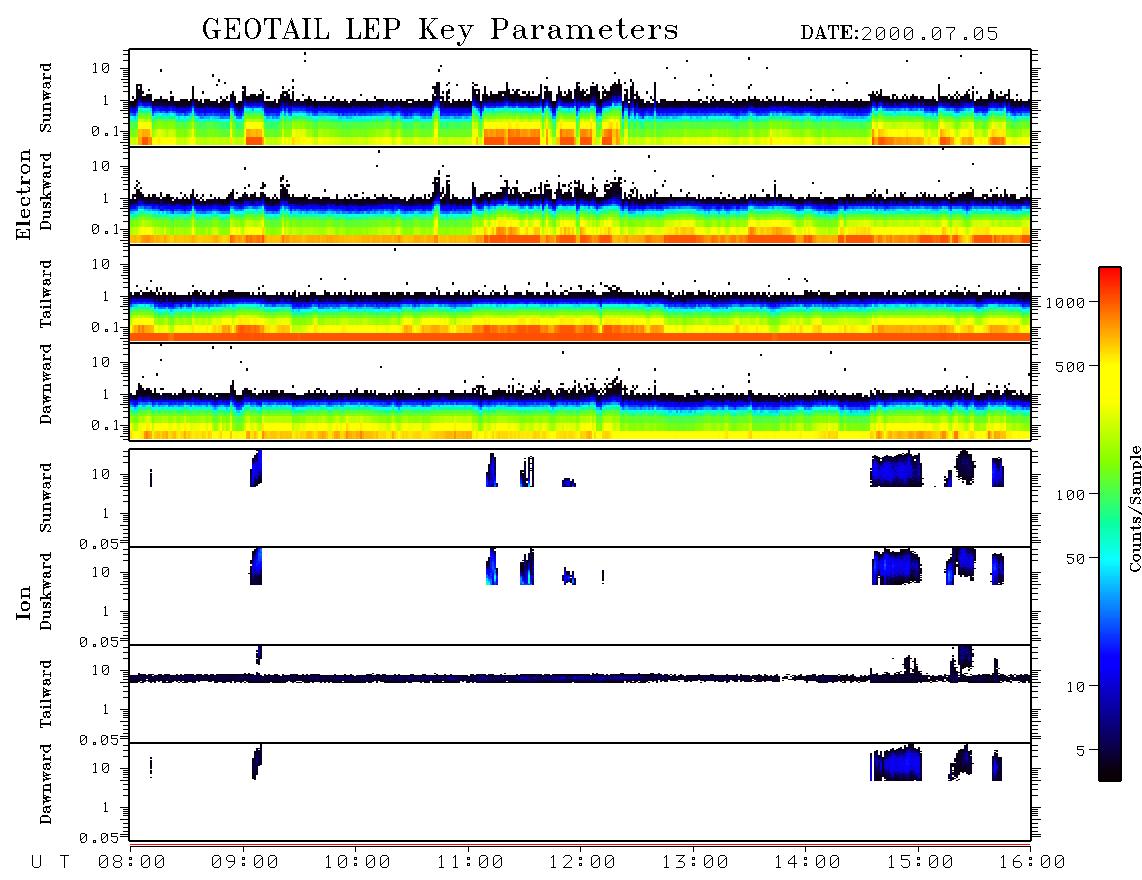1142x880 pixels.
Task: Select the Electron 'Sunward' axis label
Action: pyautogui.click(x=46, y=98)
